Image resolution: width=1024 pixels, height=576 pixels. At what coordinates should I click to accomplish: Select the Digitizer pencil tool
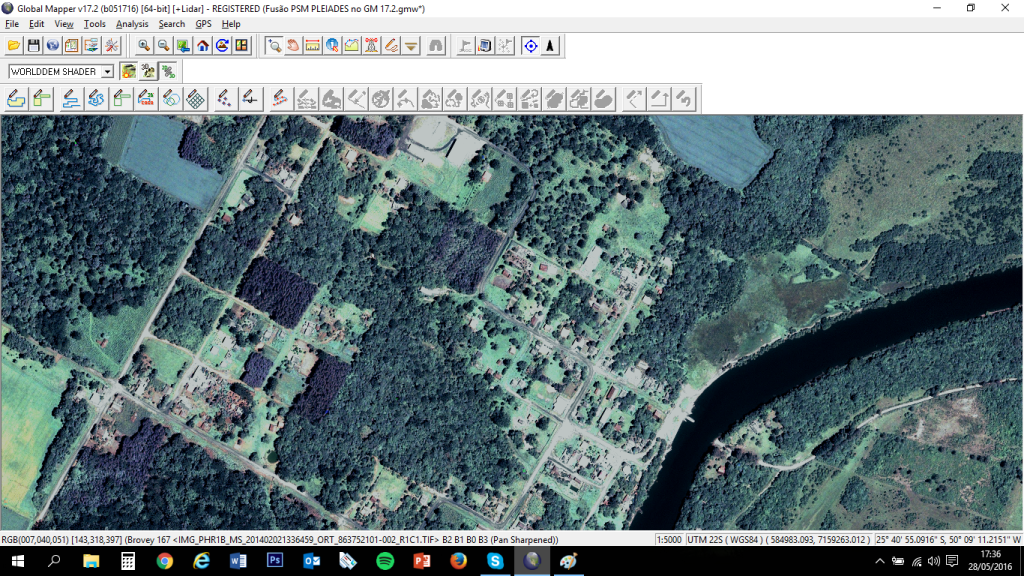click(391, 46)
